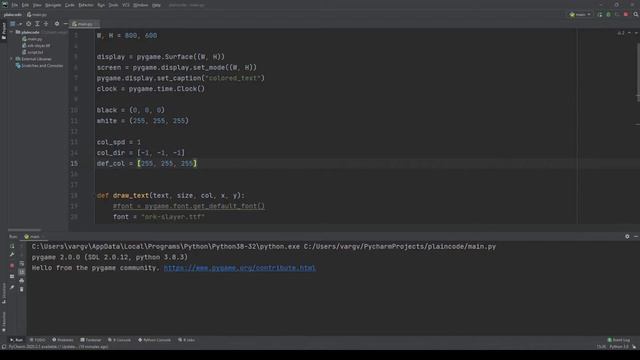640x360 pixels.
Task: Rerun main in the Run panel
Action: tap(12, 246)
